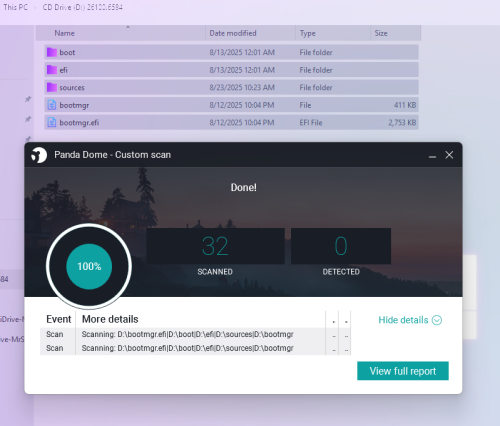Select the bootmgr file icon
Image resolution: width=500 pixels, height=426 pixels.
point(52,105)
